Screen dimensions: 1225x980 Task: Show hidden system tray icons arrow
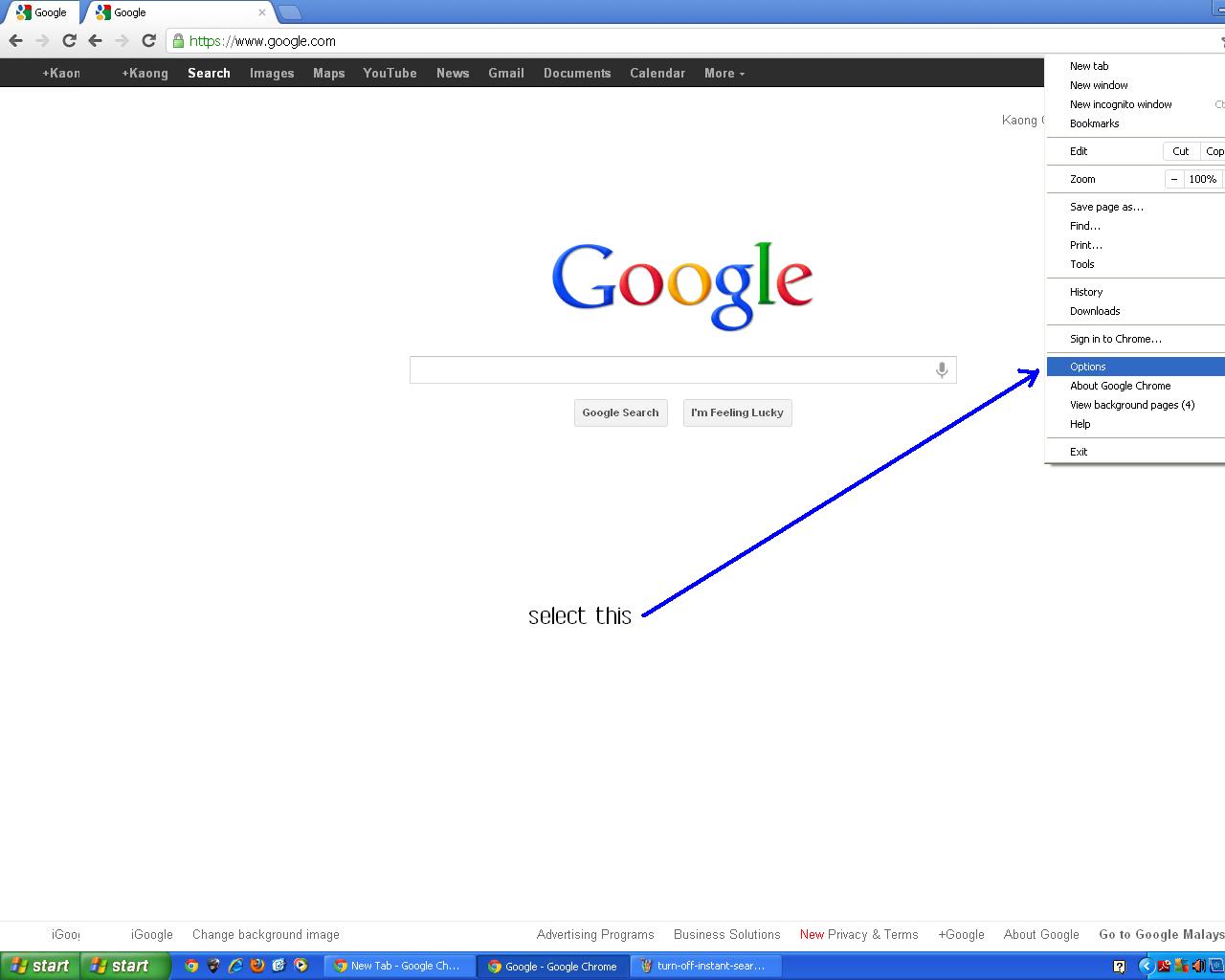click(x=1146, y=967)
